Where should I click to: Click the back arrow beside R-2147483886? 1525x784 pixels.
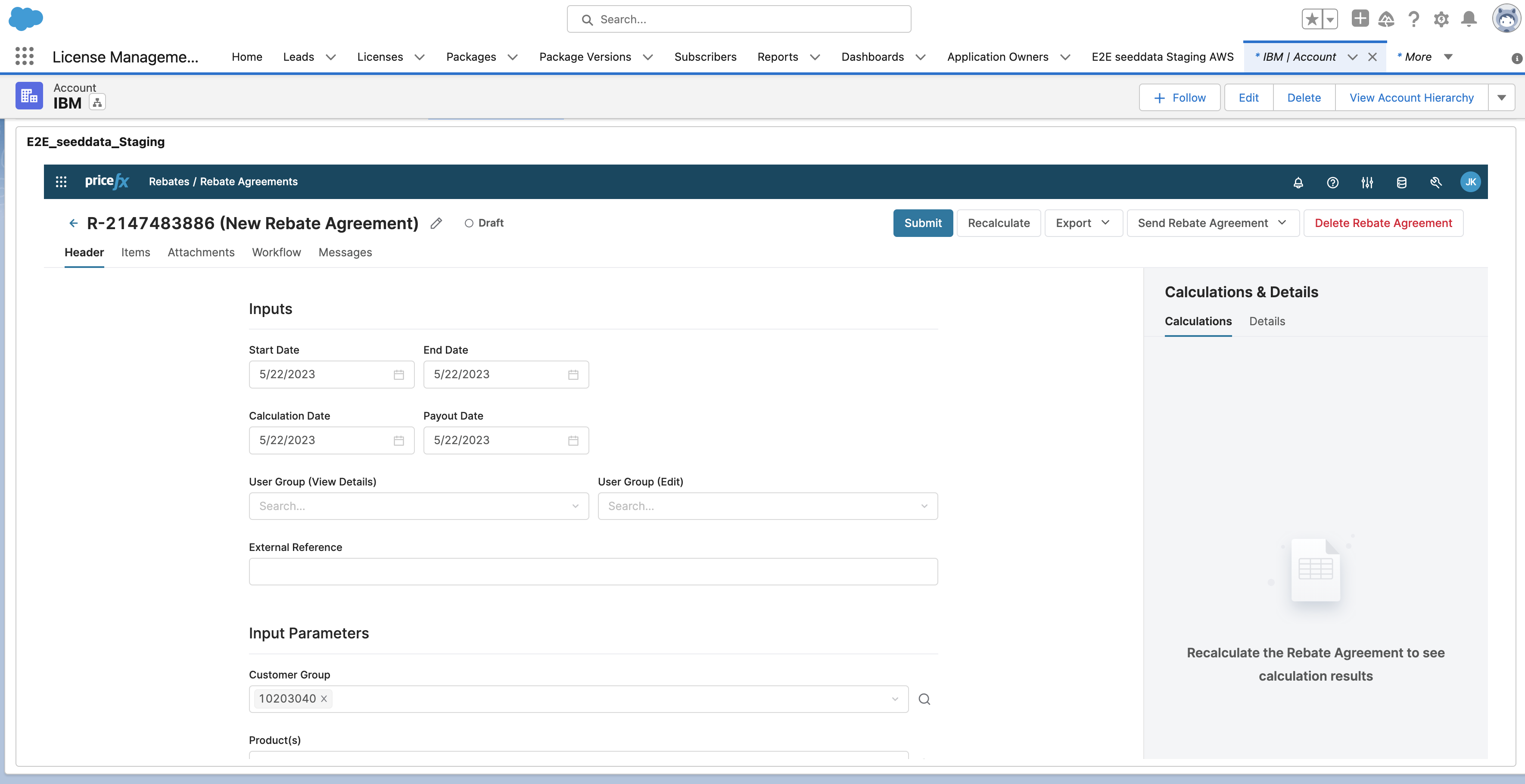coord(73,223)
